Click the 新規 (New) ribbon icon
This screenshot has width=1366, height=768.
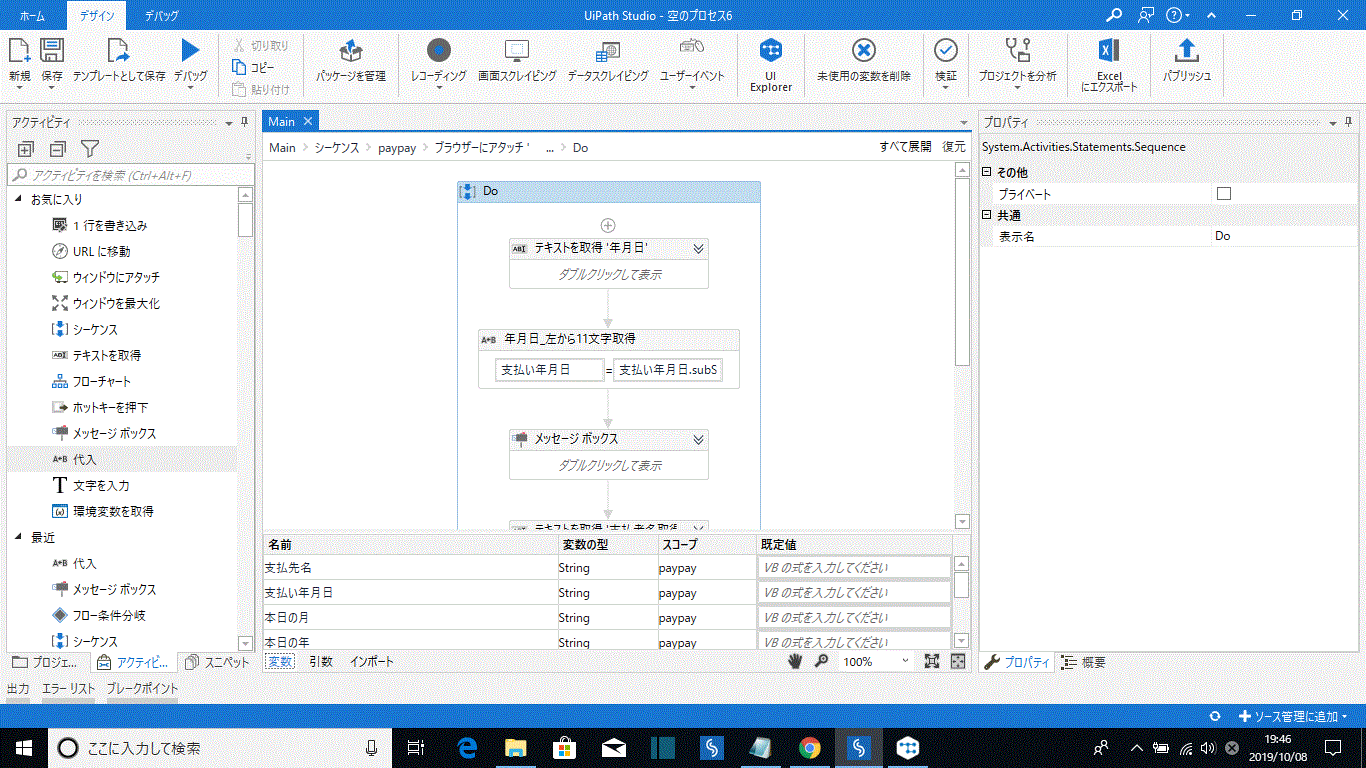20,50
